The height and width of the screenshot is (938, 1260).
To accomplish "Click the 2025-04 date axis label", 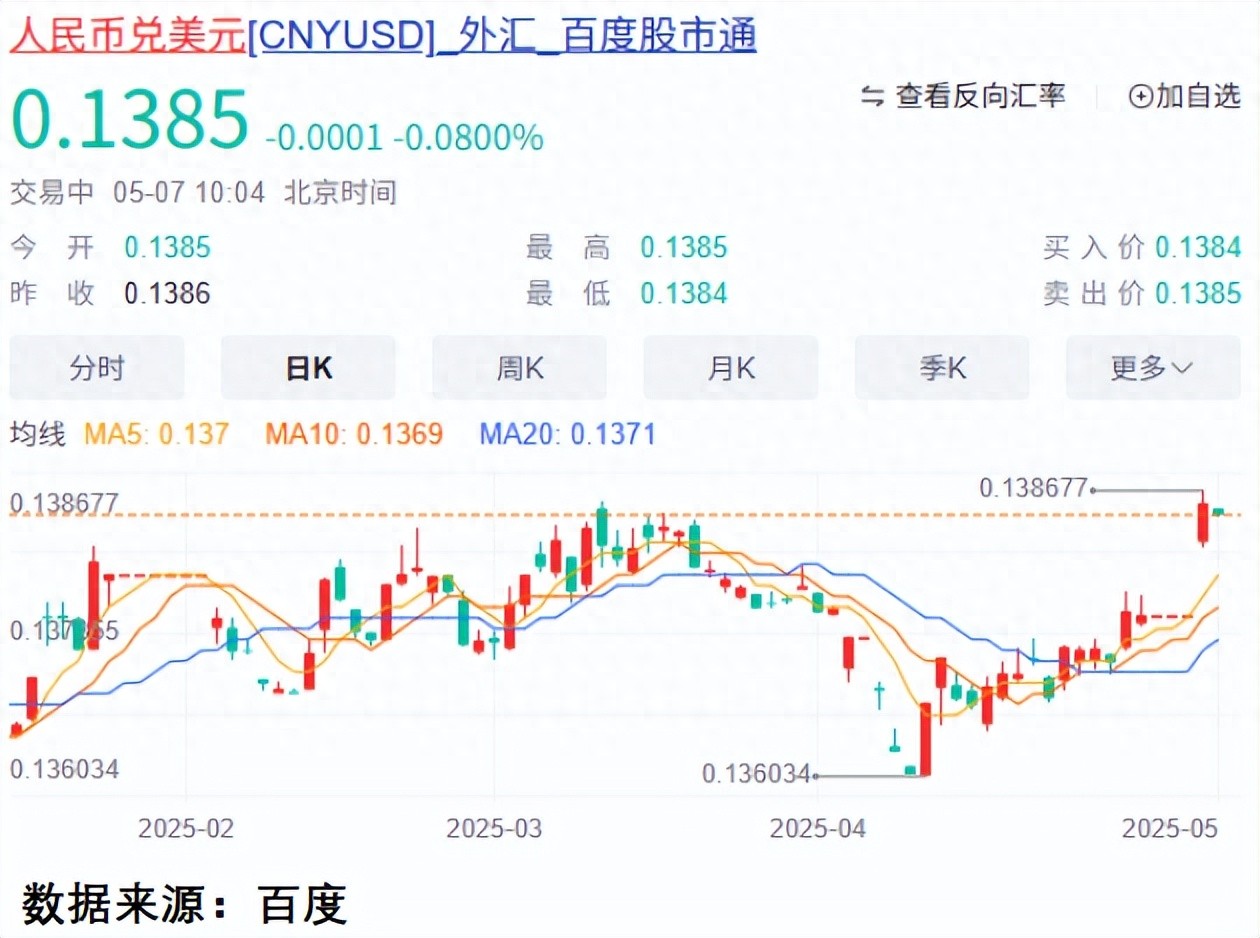I will 818,828.
